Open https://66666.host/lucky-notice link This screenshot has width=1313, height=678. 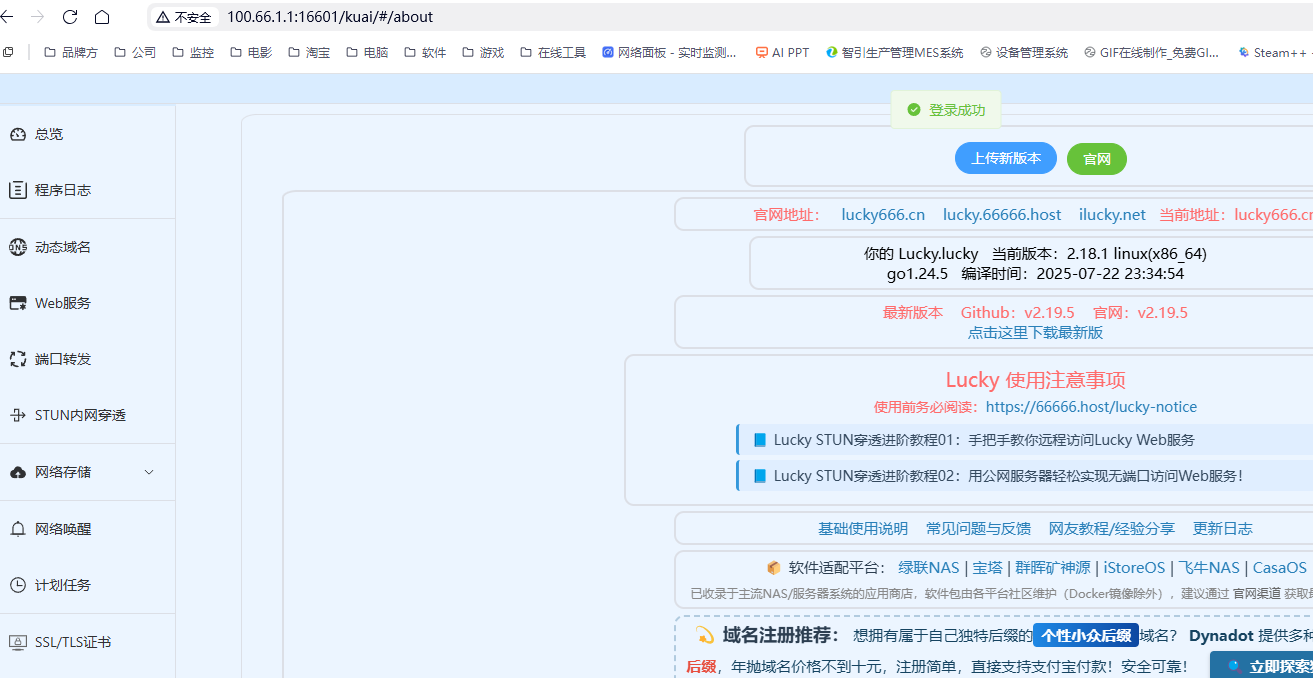tap(1091, 407)
